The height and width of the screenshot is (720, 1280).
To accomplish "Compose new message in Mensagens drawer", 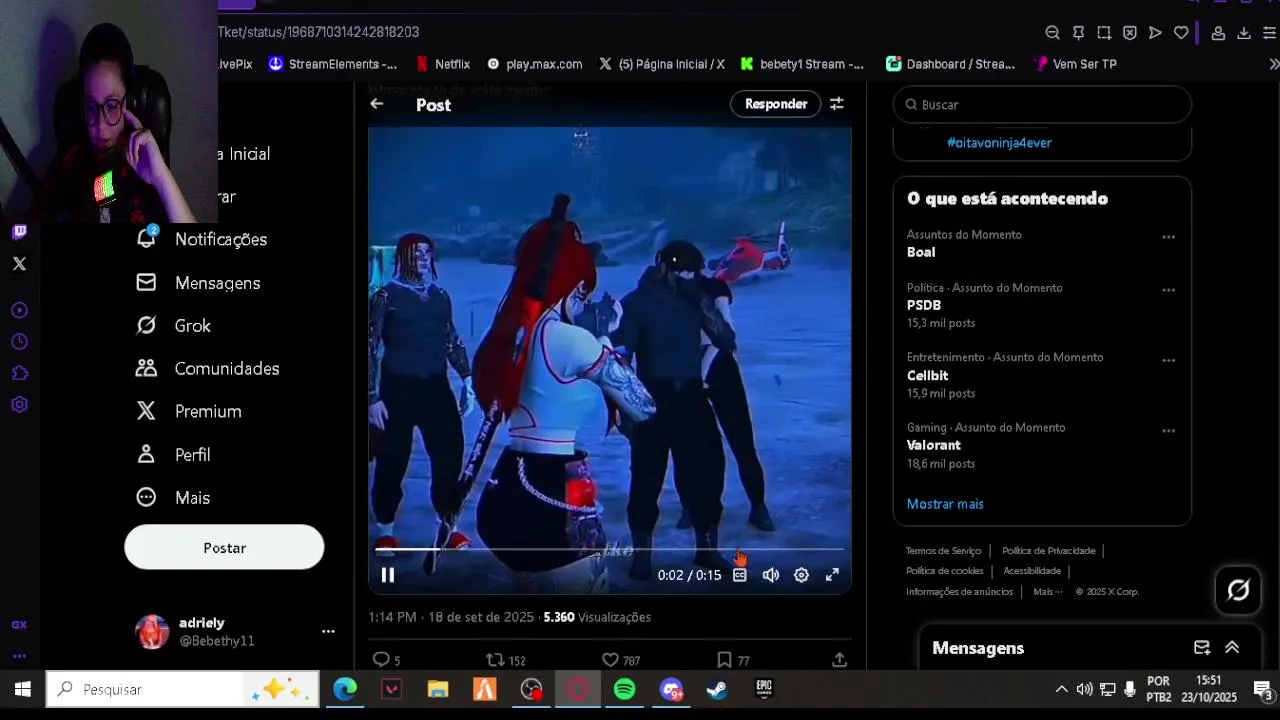I will (x=1202, y=648).
